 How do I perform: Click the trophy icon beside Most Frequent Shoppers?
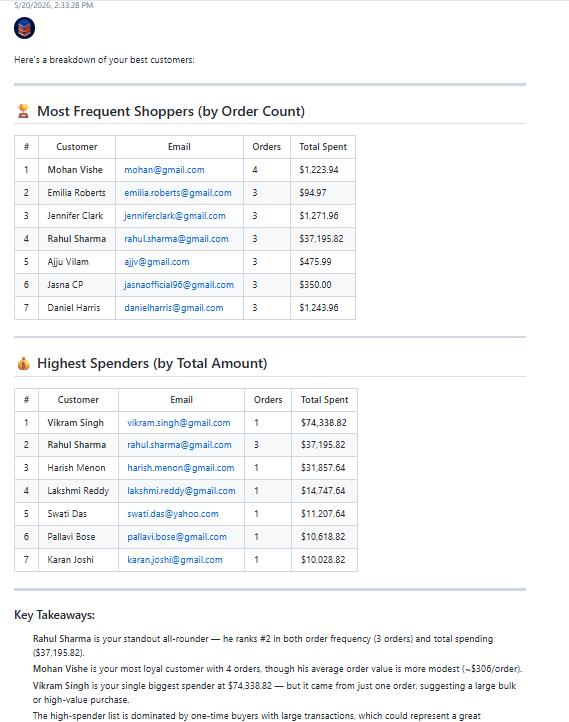point(23,111)
